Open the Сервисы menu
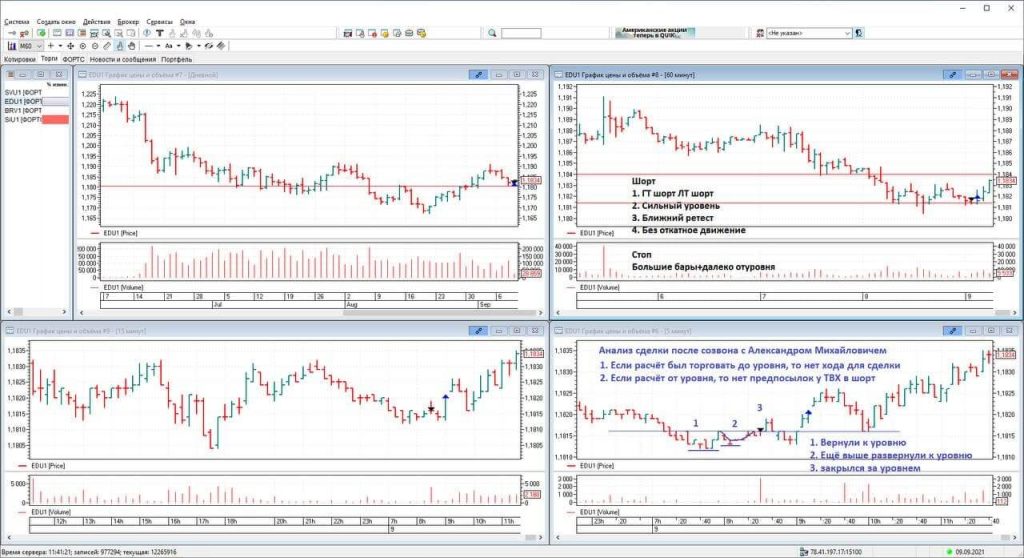 click(159, 22)
